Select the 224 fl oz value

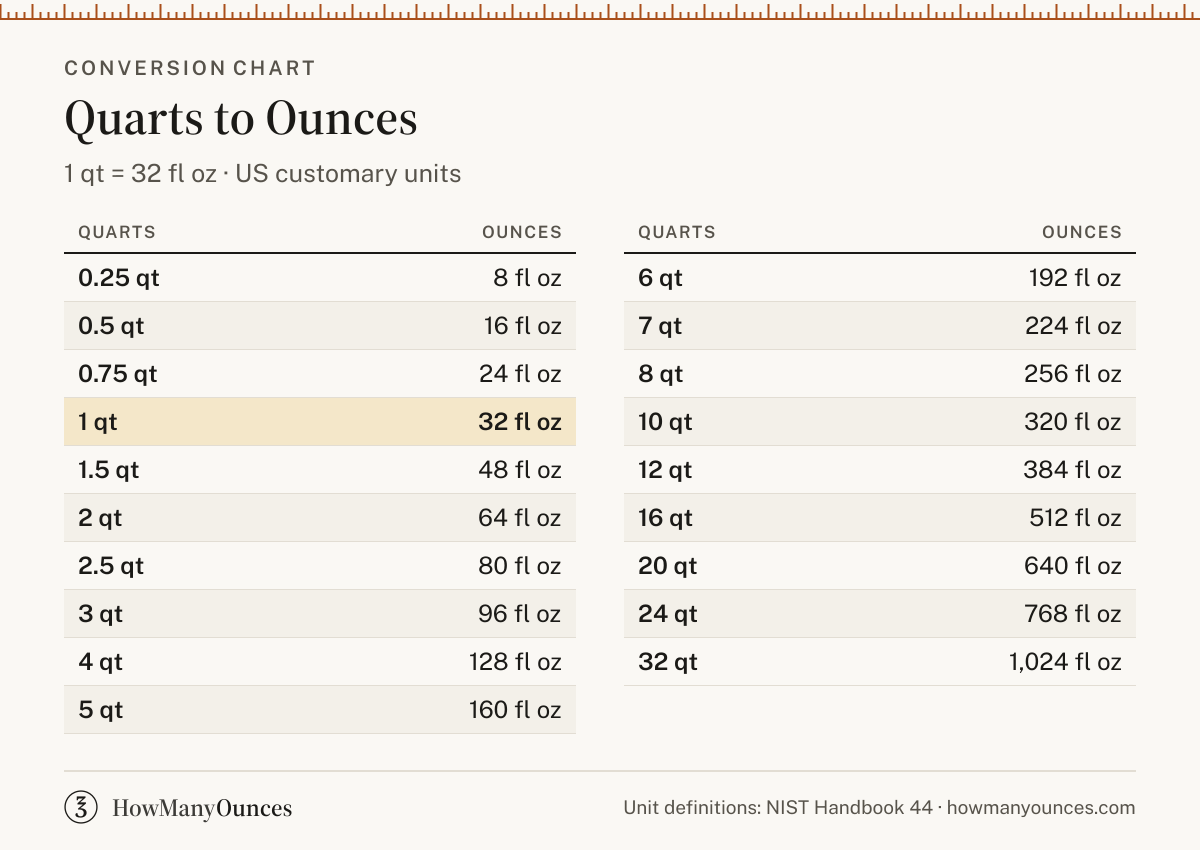[1073, 326]
